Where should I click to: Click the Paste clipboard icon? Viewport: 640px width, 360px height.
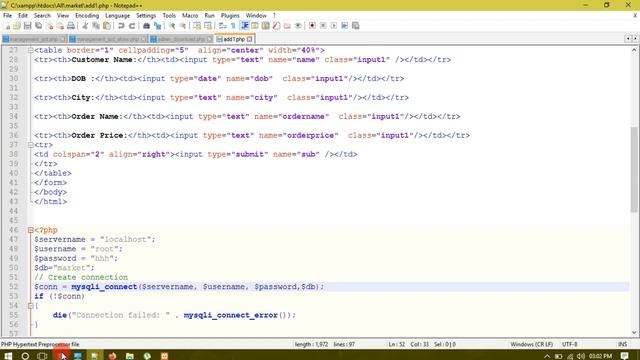point(107,26)
